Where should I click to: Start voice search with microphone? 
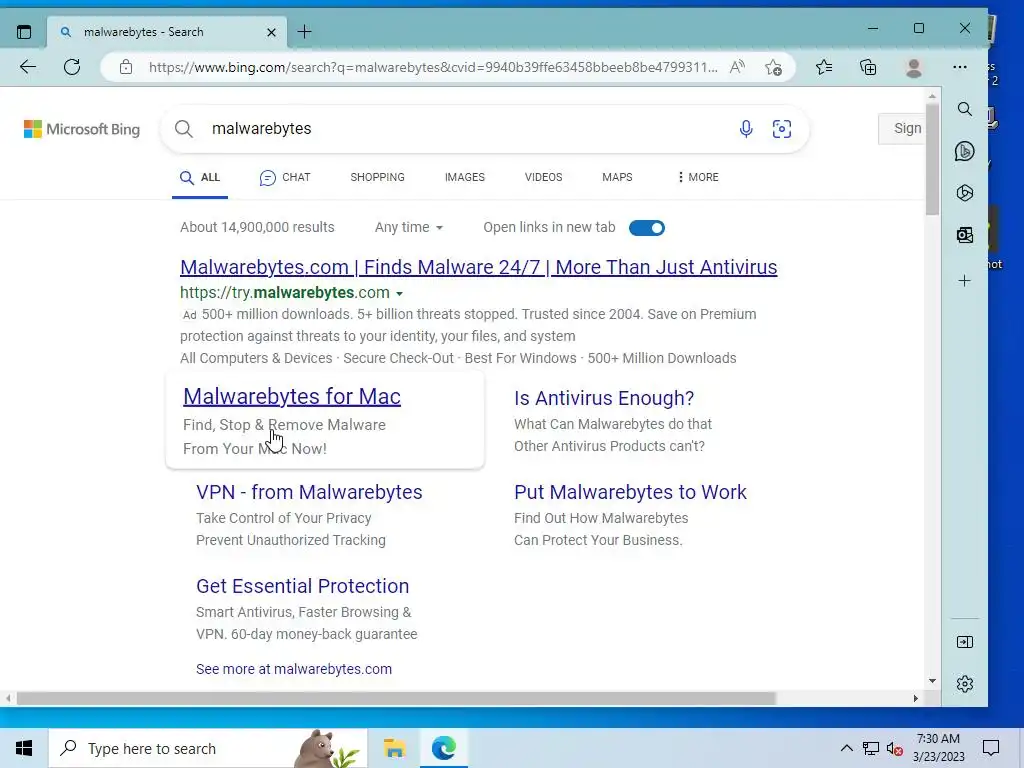746,129
